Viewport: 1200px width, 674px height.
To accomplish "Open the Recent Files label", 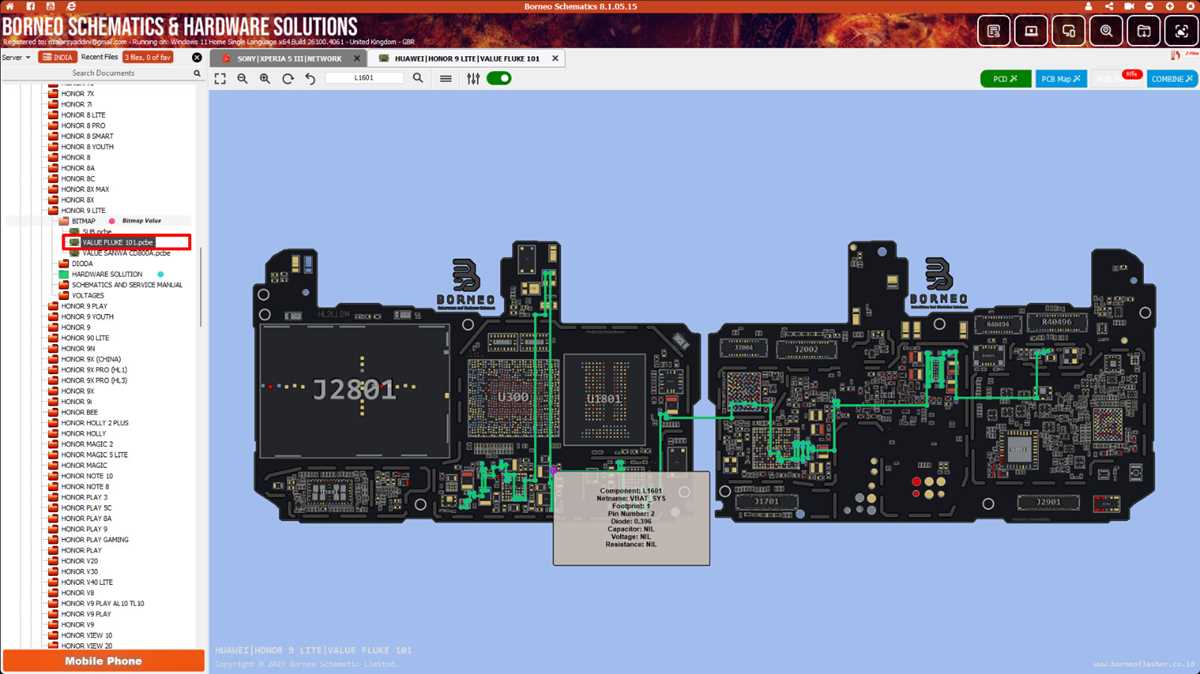I will point(100,57).
